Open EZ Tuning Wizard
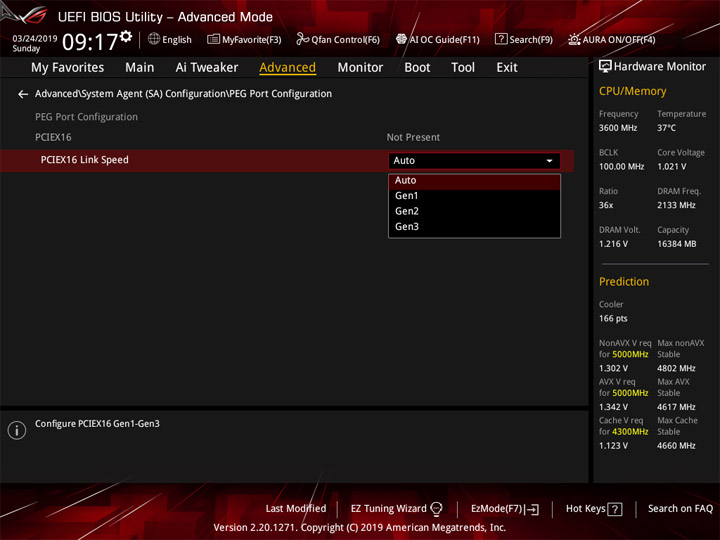Image resolution: width=720 pixels, height=540 pixels. tap(396, 509)
